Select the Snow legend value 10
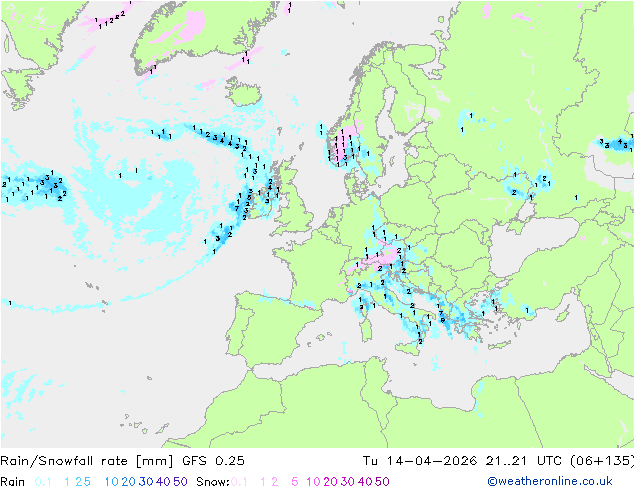Screen dimensions: 634x490 click(x=313, y=482)
